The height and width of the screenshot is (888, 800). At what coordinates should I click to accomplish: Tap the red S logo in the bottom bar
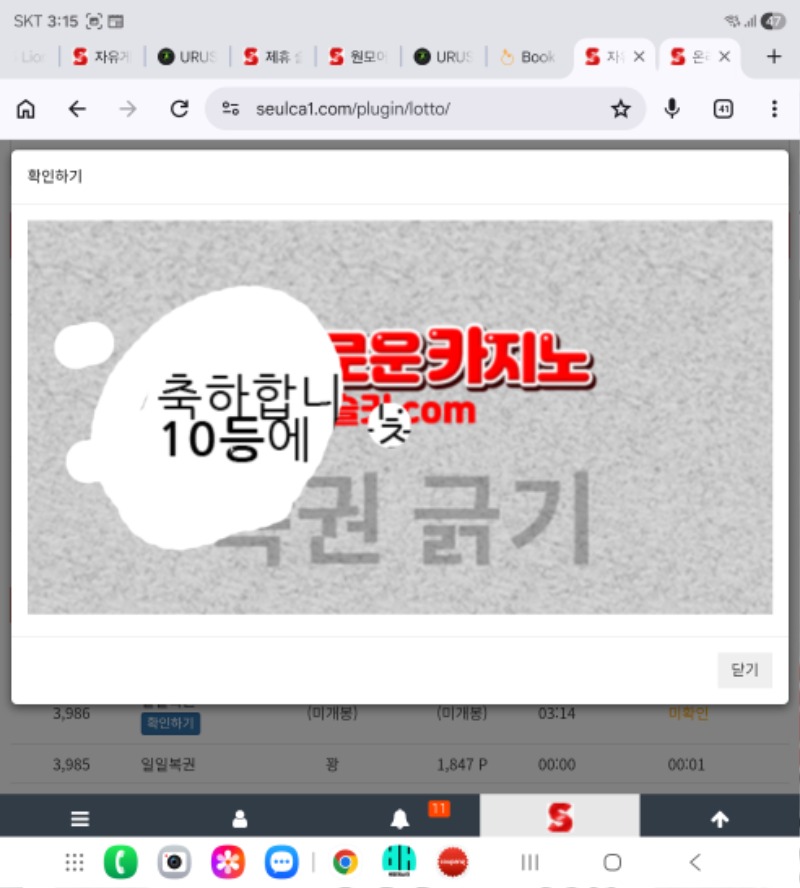[560, 819]
